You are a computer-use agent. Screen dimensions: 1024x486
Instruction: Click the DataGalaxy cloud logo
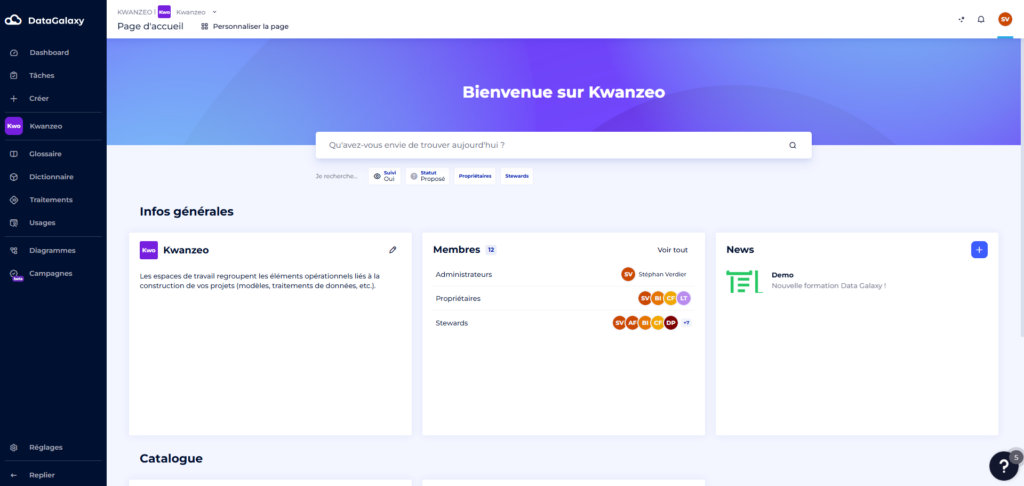point(13,20)
